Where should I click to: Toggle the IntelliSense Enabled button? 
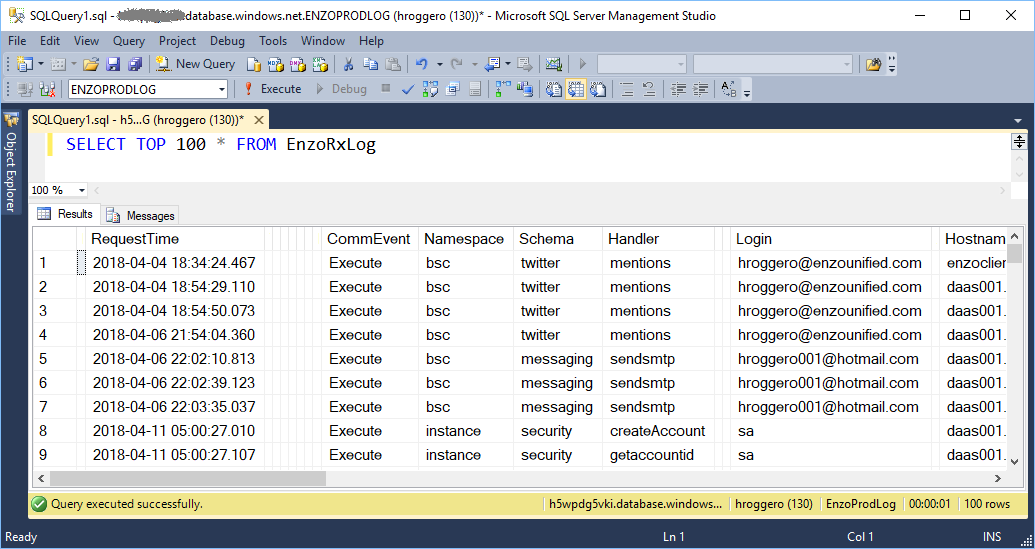click(x=474, y=89)
